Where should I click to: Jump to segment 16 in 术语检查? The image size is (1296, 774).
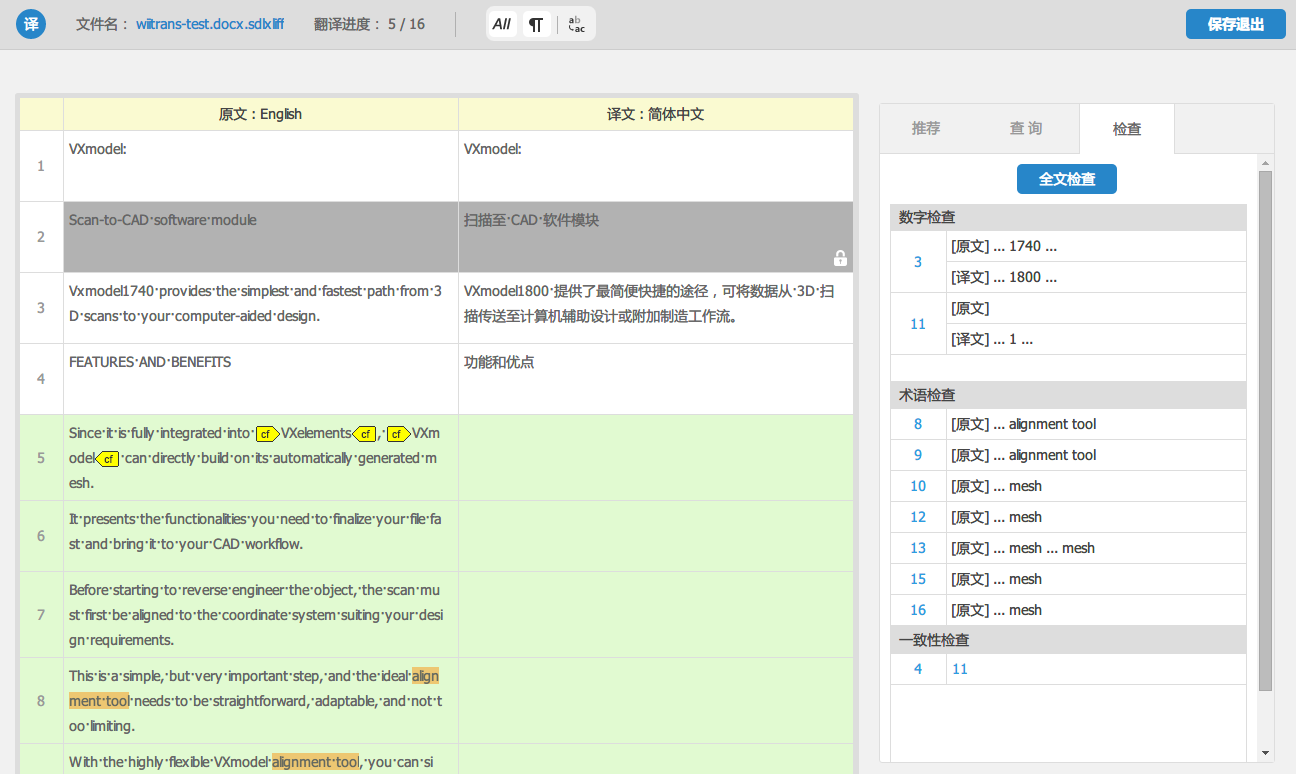tap(918, 610)
